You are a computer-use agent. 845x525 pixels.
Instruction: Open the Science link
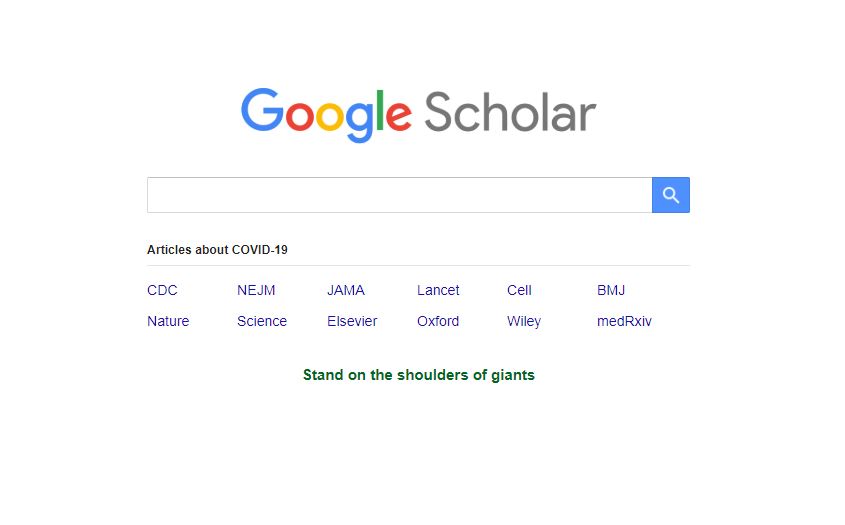[x=262, y=321]
